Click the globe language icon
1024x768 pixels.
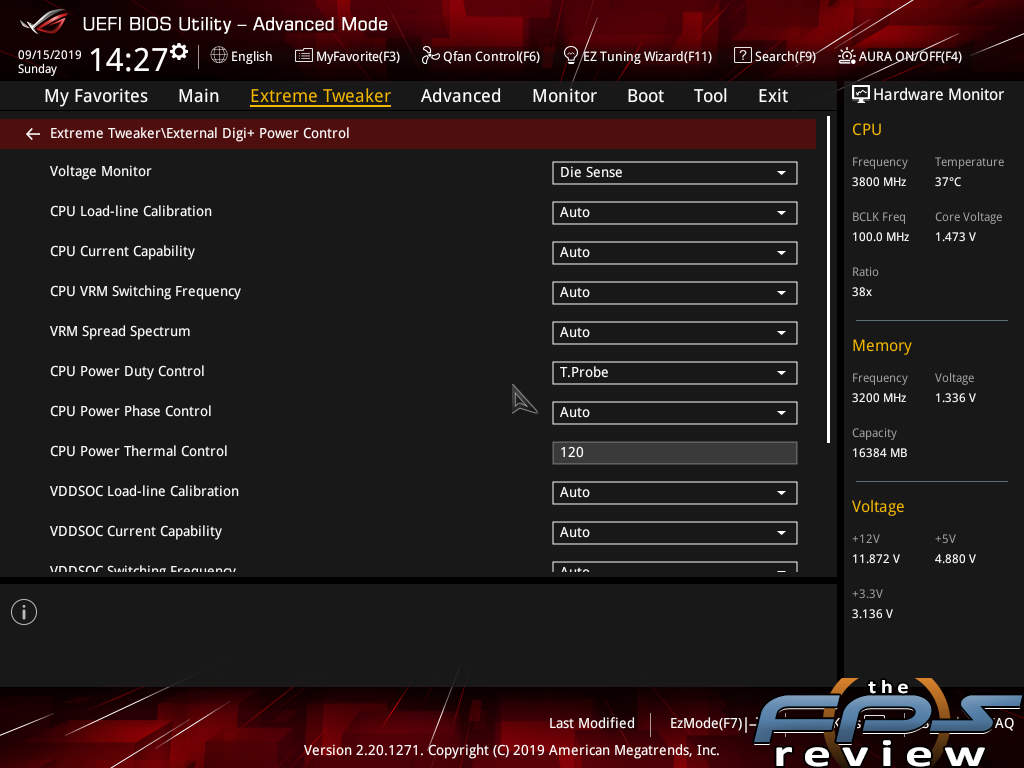point(219,56)
